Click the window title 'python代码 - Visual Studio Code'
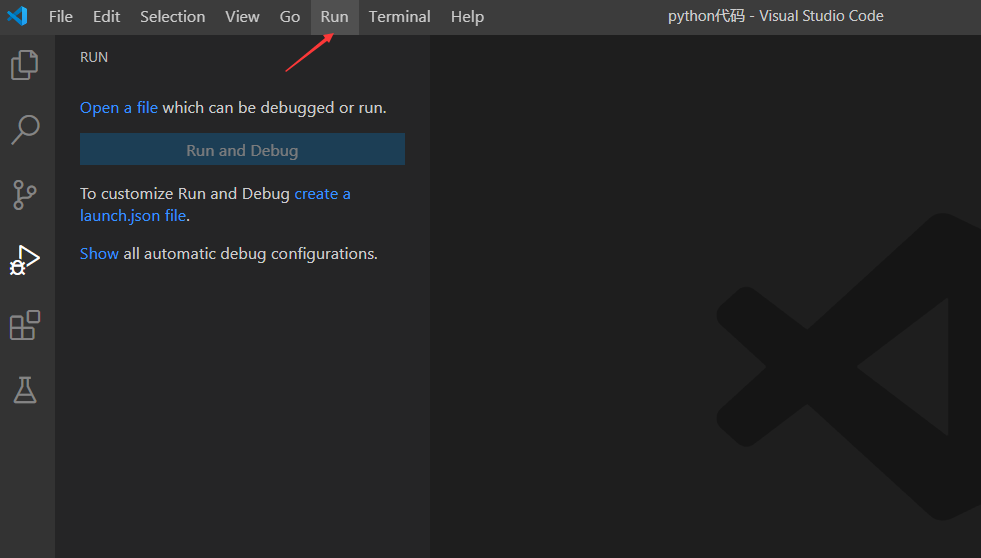The width and height of the screenshot is (981, 558). click(x=776, y=16)
